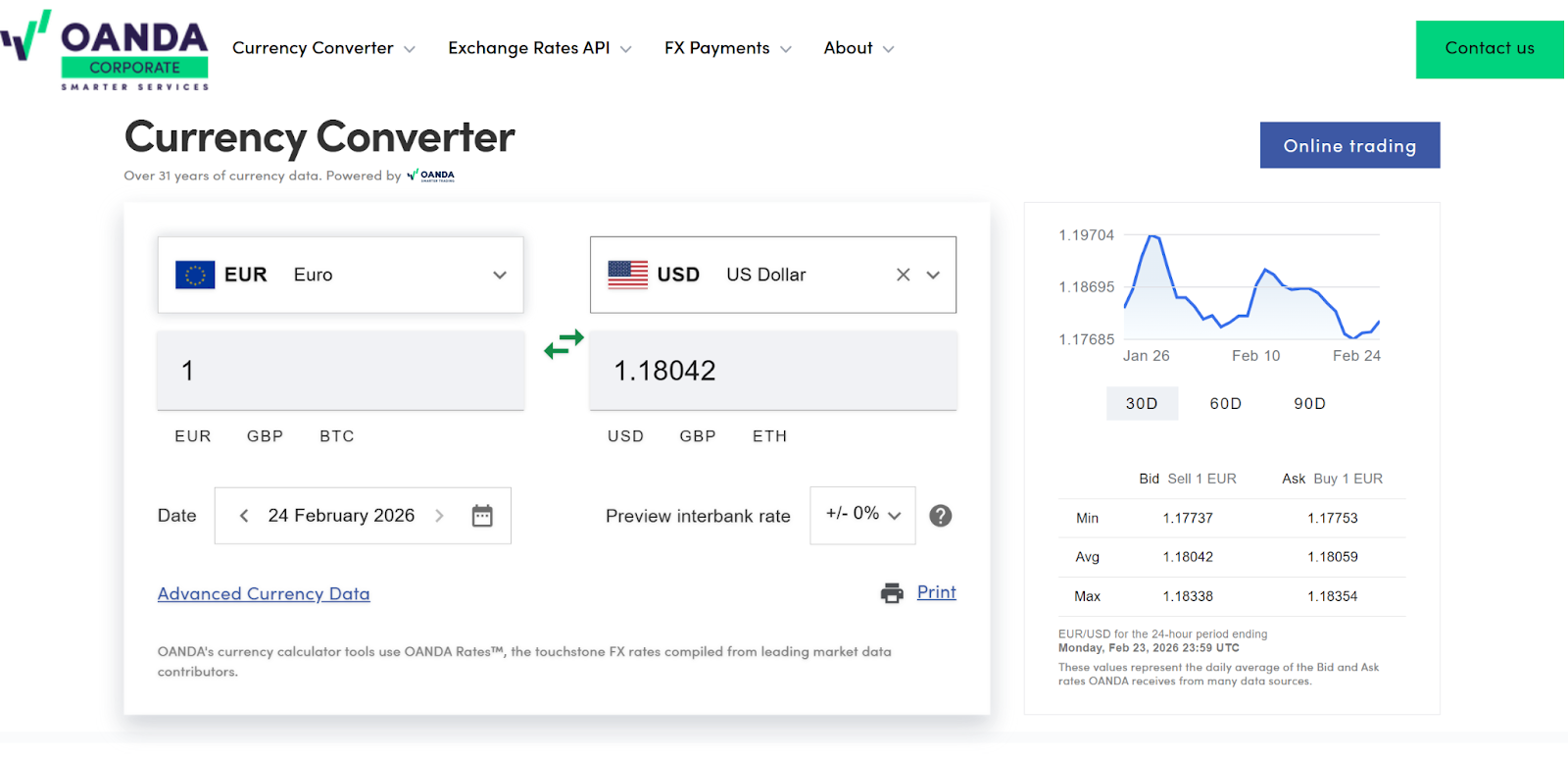
Task: Pick EUR shortcut under source amount
Action: [x=193, y=436]
